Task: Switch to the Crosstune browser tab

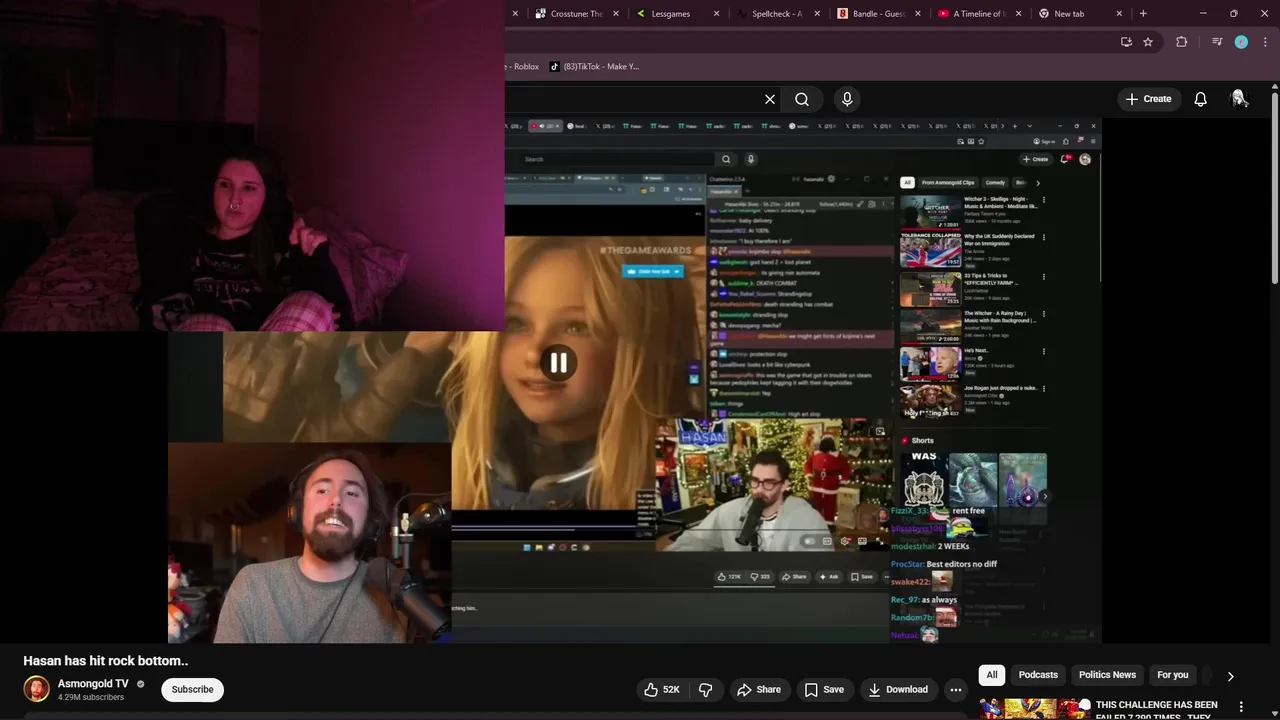Action: coord(576,14)
